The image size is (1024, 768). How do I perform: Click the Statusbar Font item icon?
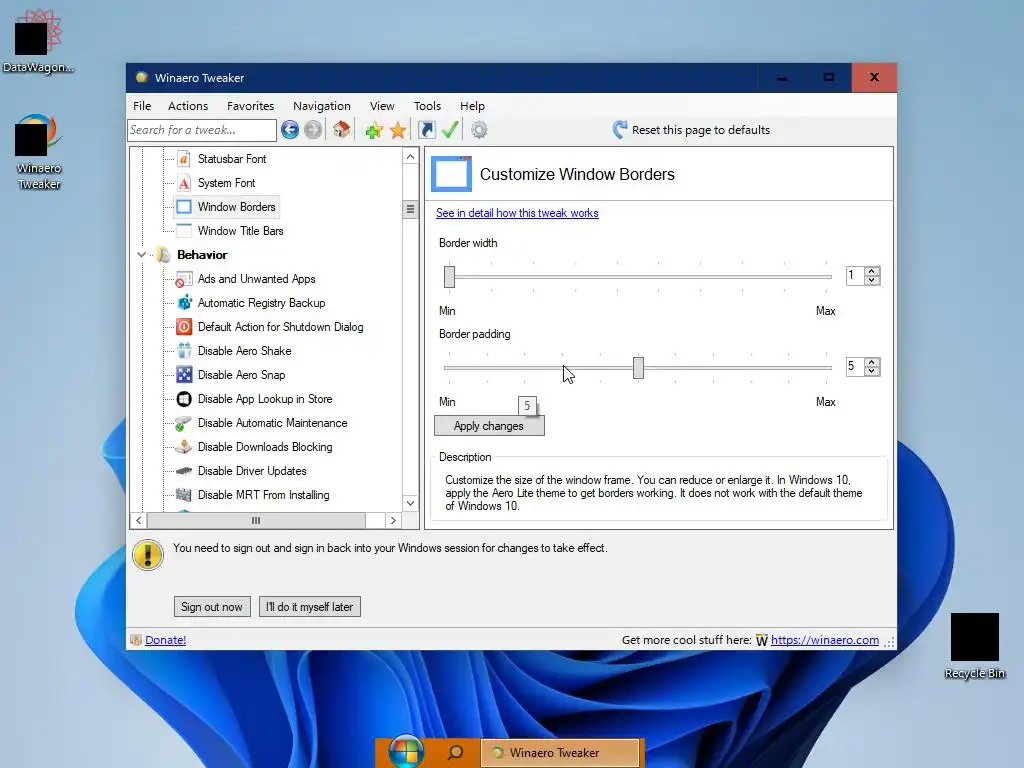coord(184,159)
